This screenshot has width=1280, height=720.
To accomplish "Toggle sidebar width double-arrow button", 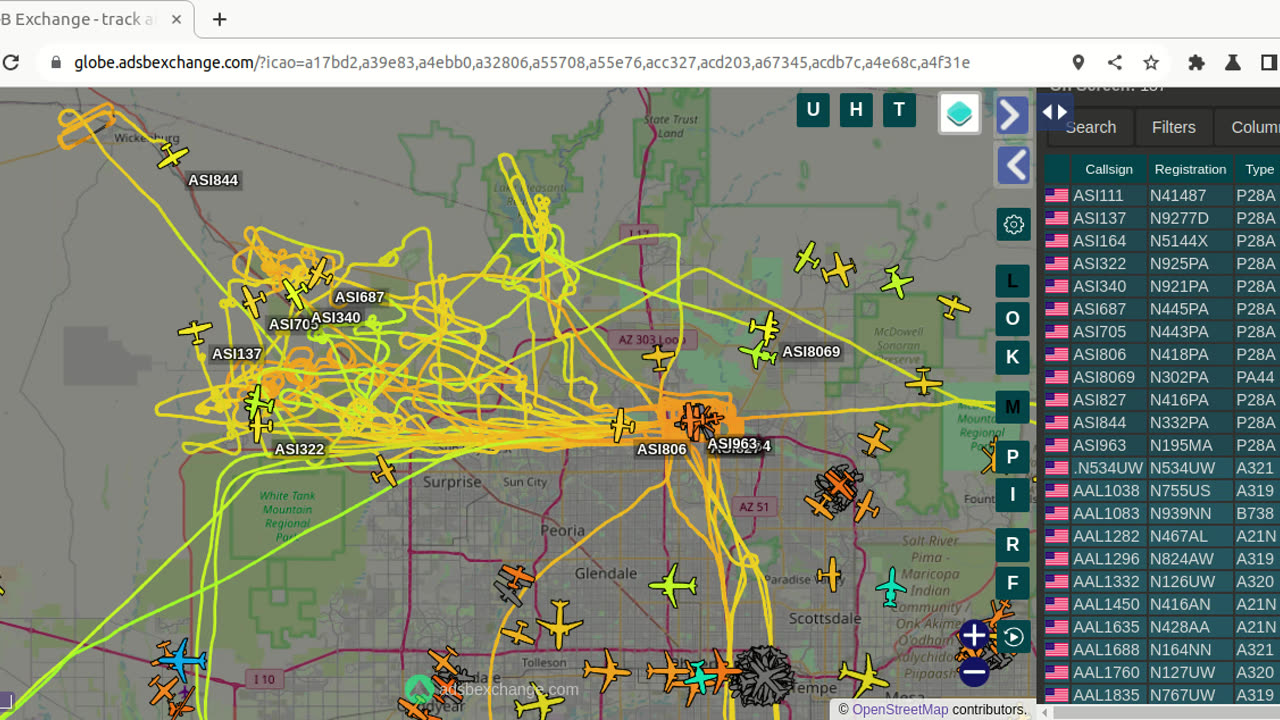I will coord(1055,112).
